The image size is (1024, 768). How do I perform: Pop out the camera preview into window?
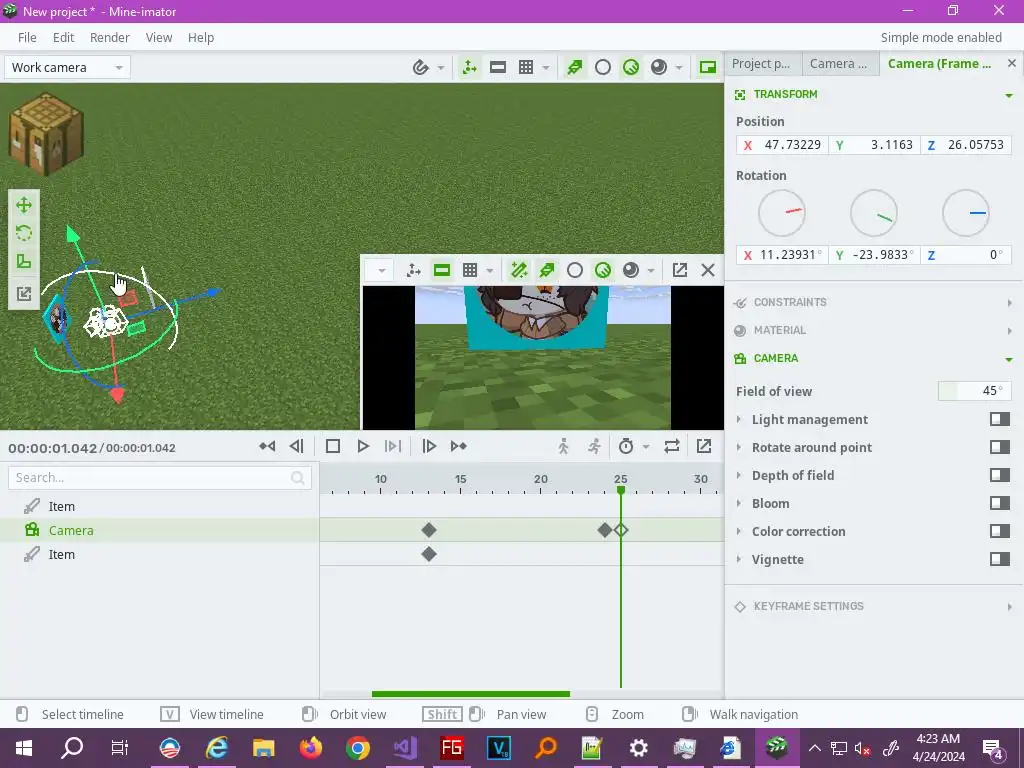680,270
